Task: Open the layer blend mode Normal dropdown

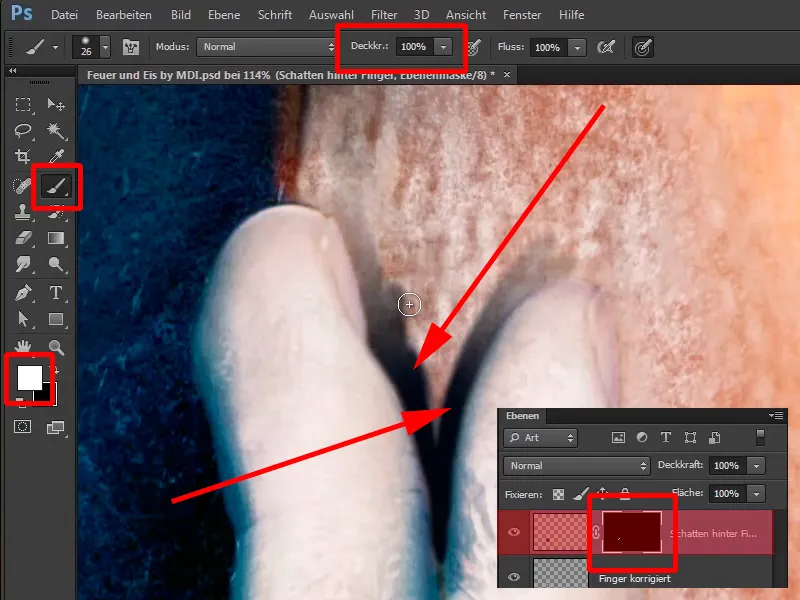Action: pyautogui.click(x=577, y=466)
